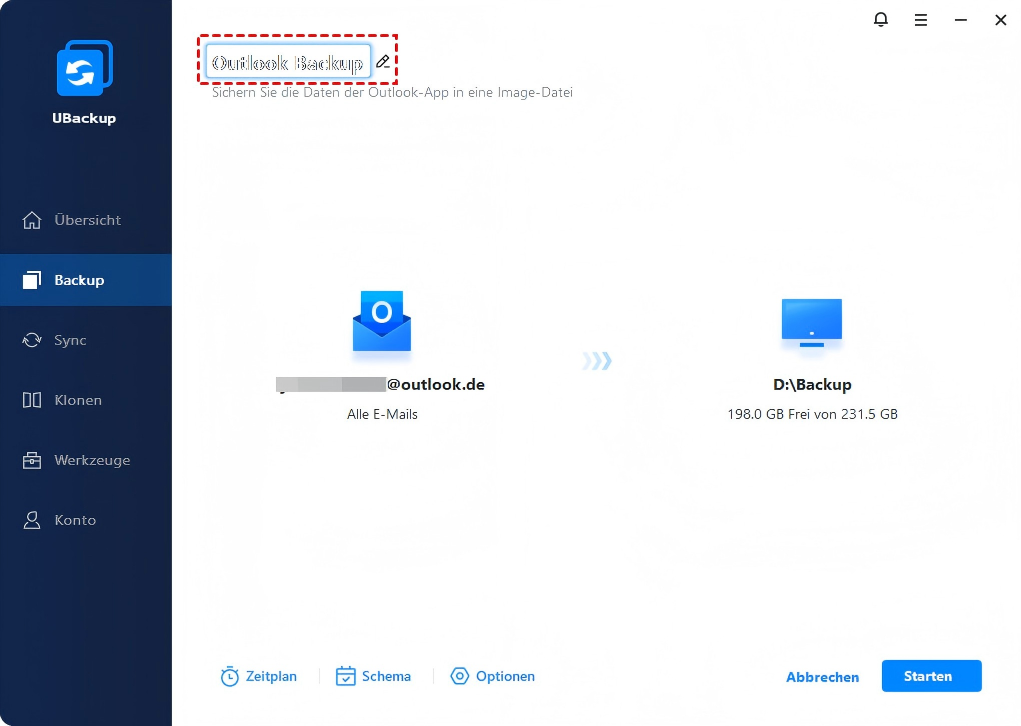Open Werkzeuge in the sidebar
The image size is (1021, 726).
[x=91, y=460]
